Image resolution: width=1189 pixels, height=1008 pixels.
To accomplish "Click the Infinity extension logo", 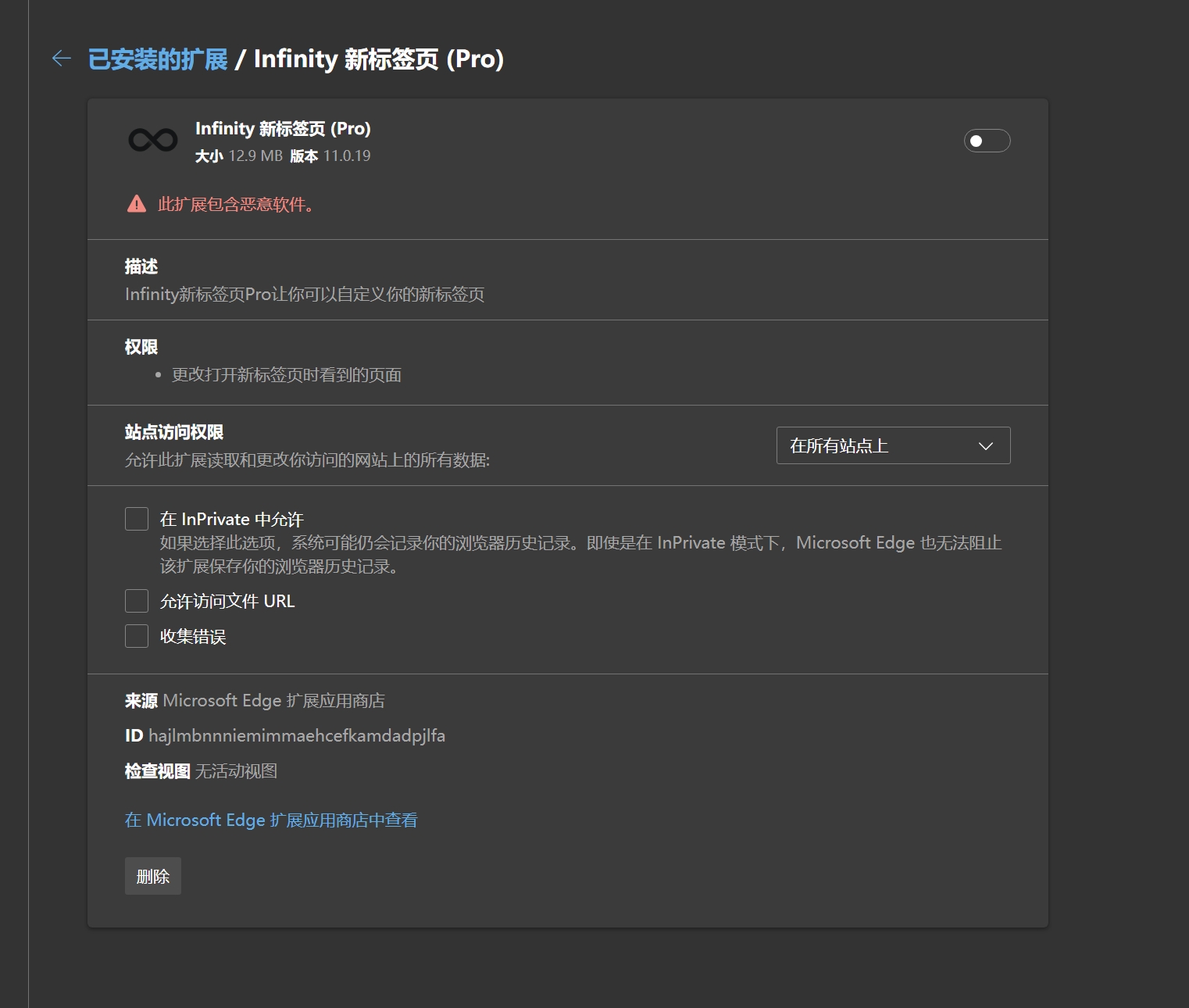I will 152,140.
